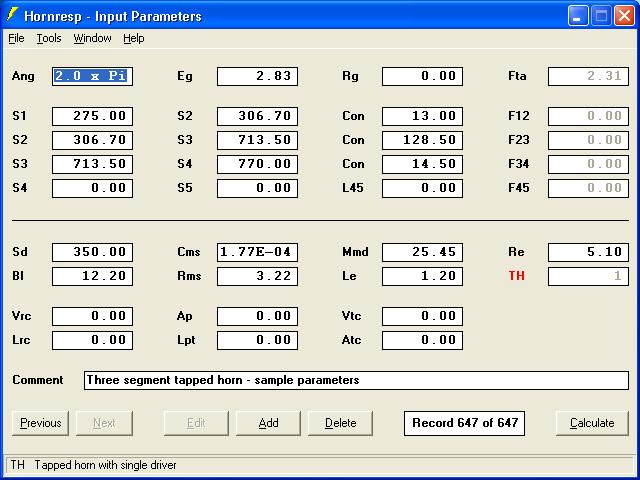Click the Sd field with 350.00

point(92,252)
